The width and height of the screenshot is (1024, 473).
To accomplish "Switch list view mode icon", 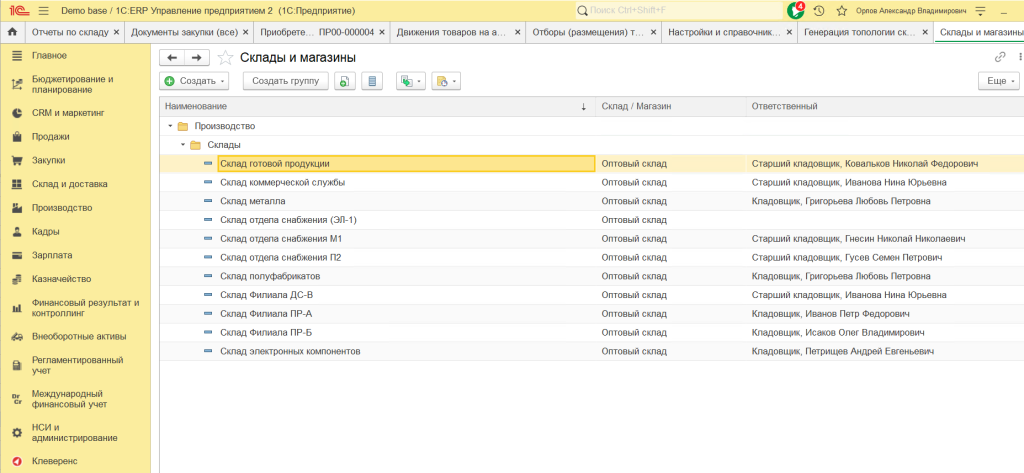I will click(372, 81).
